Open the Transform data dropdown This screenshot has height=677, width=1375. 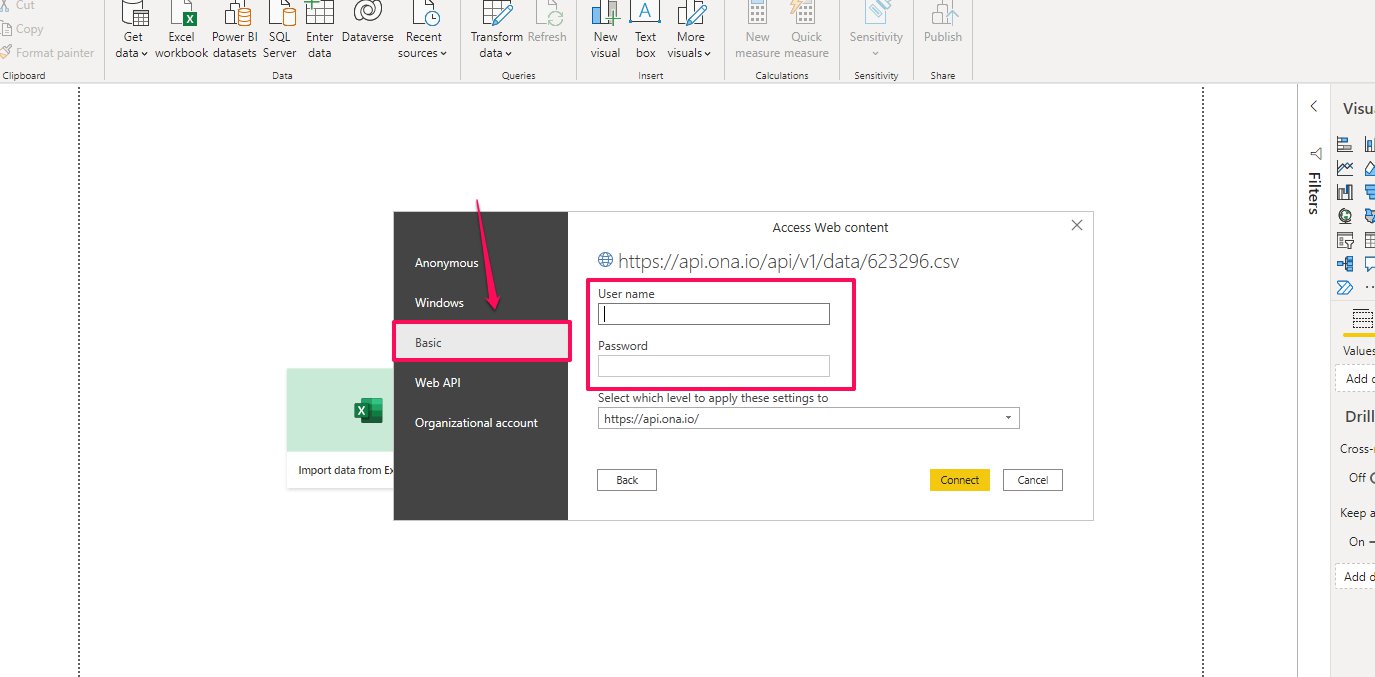coord(496,31)
